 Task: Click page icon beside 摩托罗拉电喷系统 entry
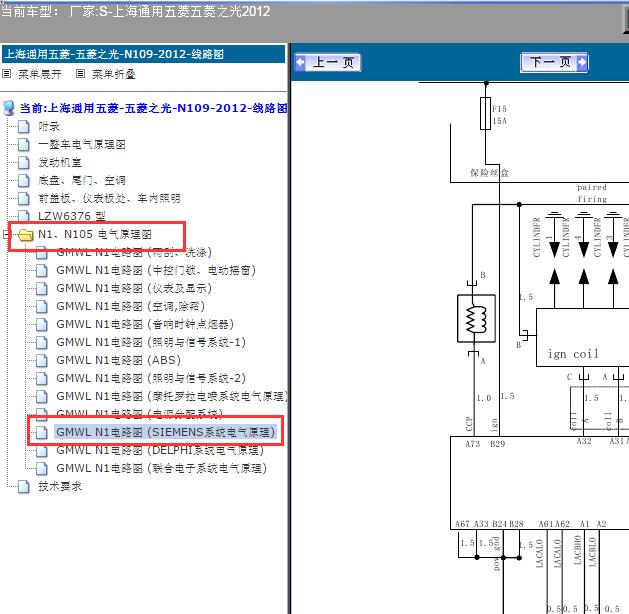point(42,396)
